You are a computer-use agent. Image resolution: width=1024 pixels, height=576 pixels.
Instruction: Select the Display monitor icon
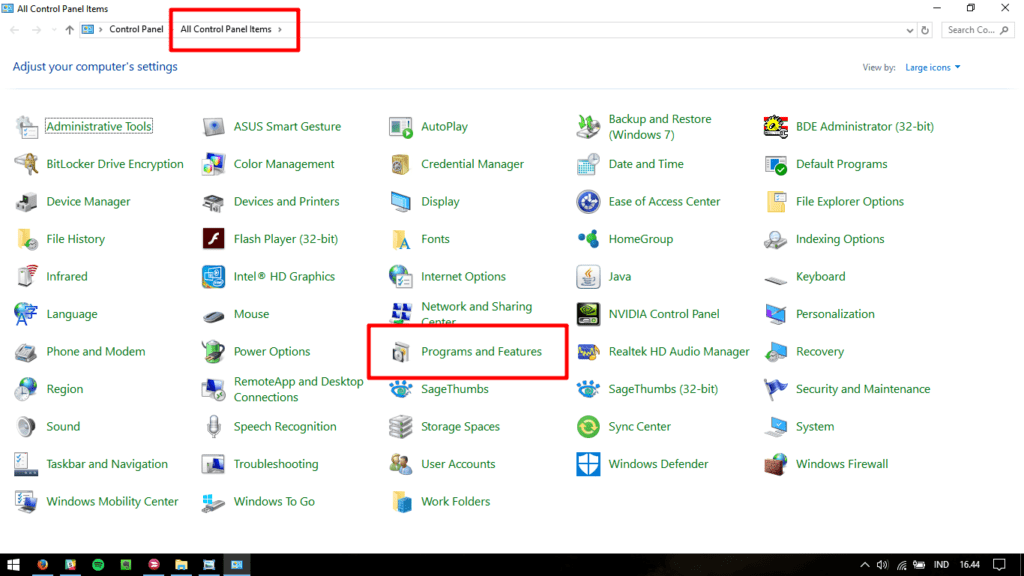(401, 202)
